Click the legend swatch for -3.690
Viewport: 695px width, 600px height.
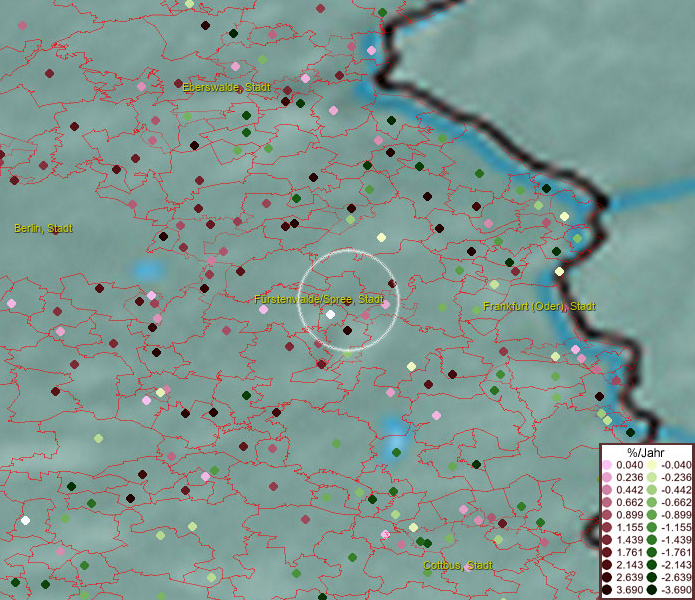(x=652, y=590)
